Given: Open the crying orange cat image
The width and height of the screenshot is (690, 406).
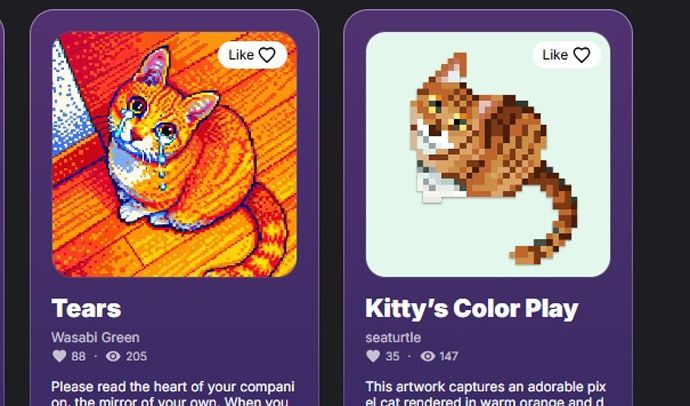Looking at the screenshot, I should click(174, 154).
